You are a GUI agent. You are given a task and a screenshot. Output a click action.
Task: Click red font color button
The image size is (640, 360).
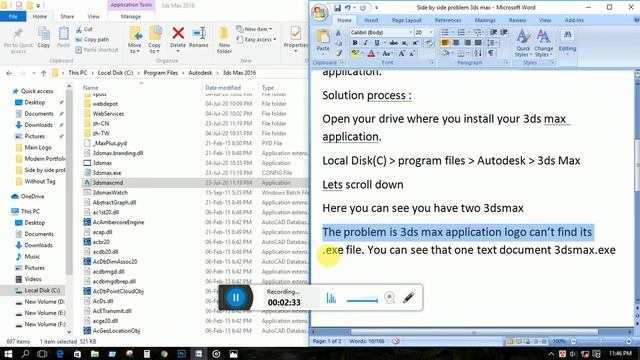[371, 53]
